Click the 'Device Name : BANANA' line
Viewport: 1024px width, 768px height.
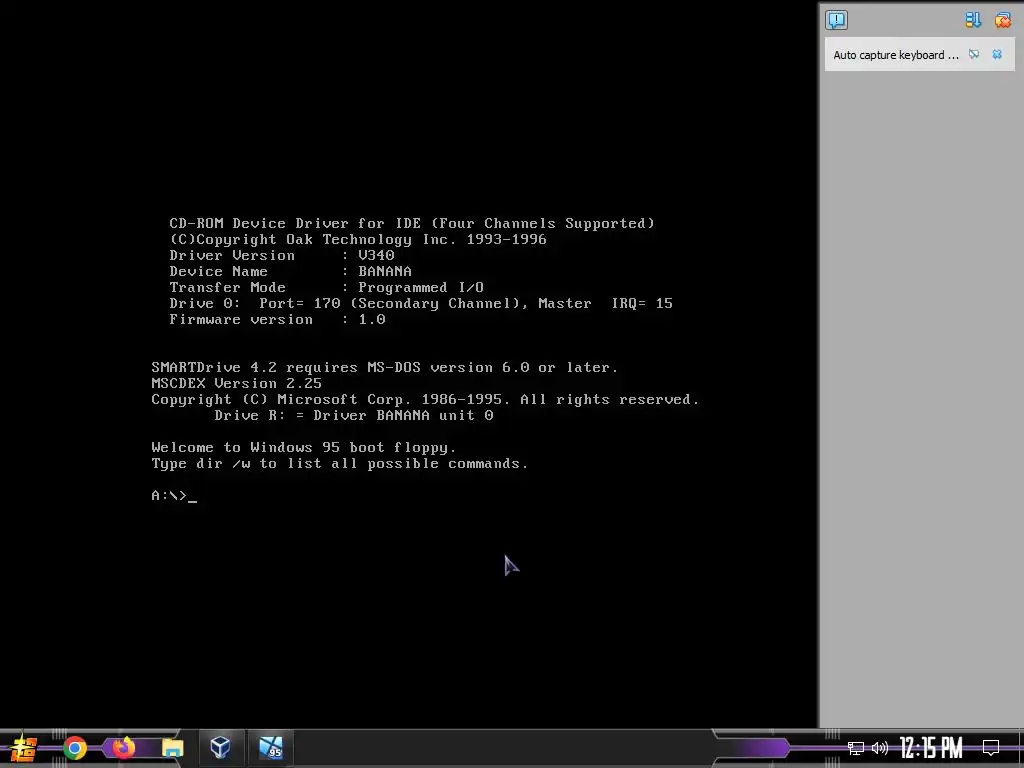tap(291, 271)
